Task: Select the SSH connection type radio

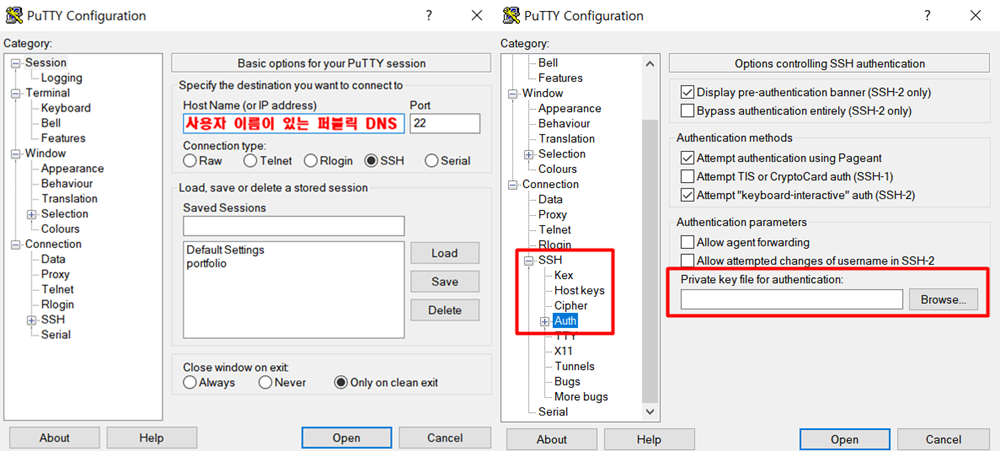Action: coord(371,161)
